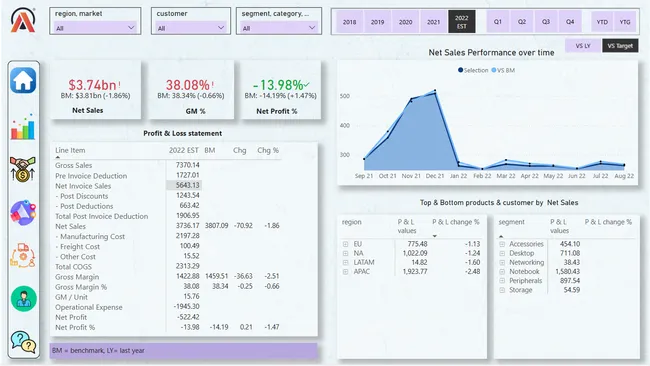Viewport: 650px width, 366px height.
Task: Open the supply chain truck icon
Action: (x=23, y=255)
